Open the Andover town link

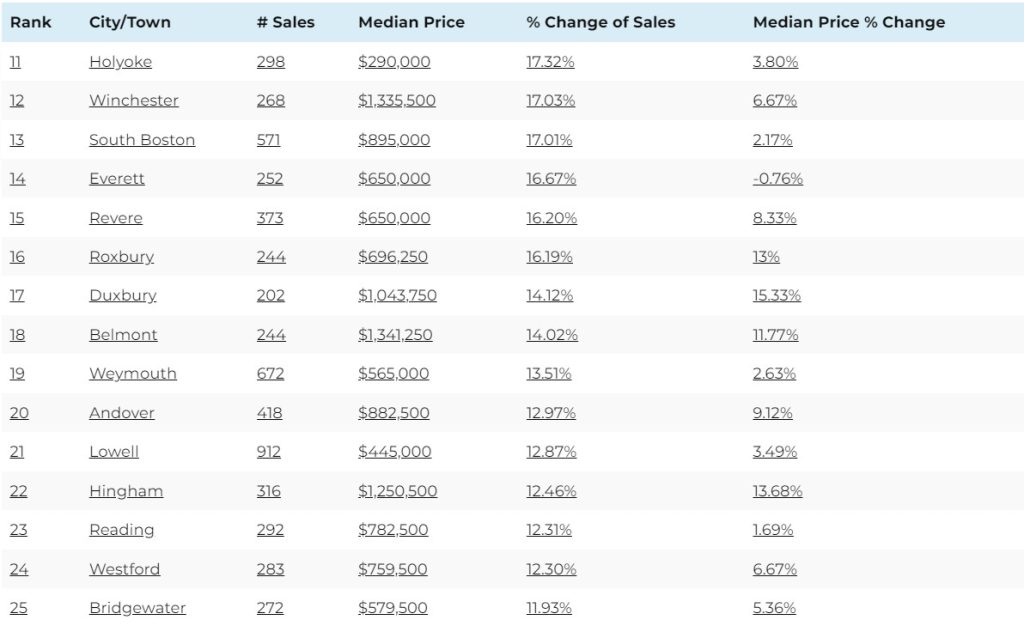[x=121, y=413]
